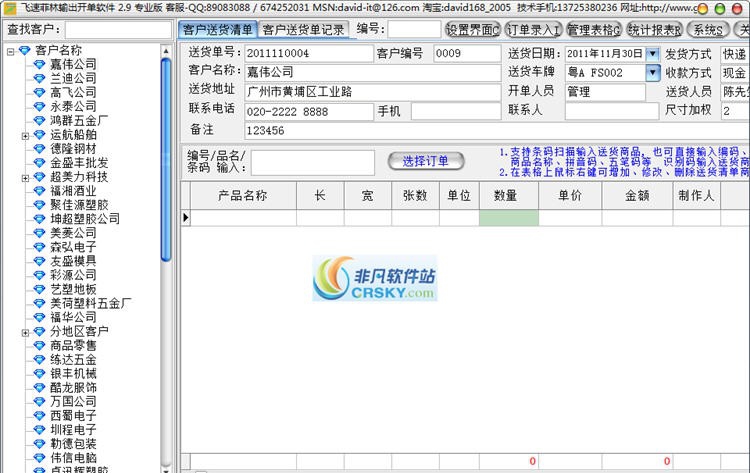This screenshot has width=750, height=473.
Task: Expand the 超美力科技 tree node
Action: 24,176
